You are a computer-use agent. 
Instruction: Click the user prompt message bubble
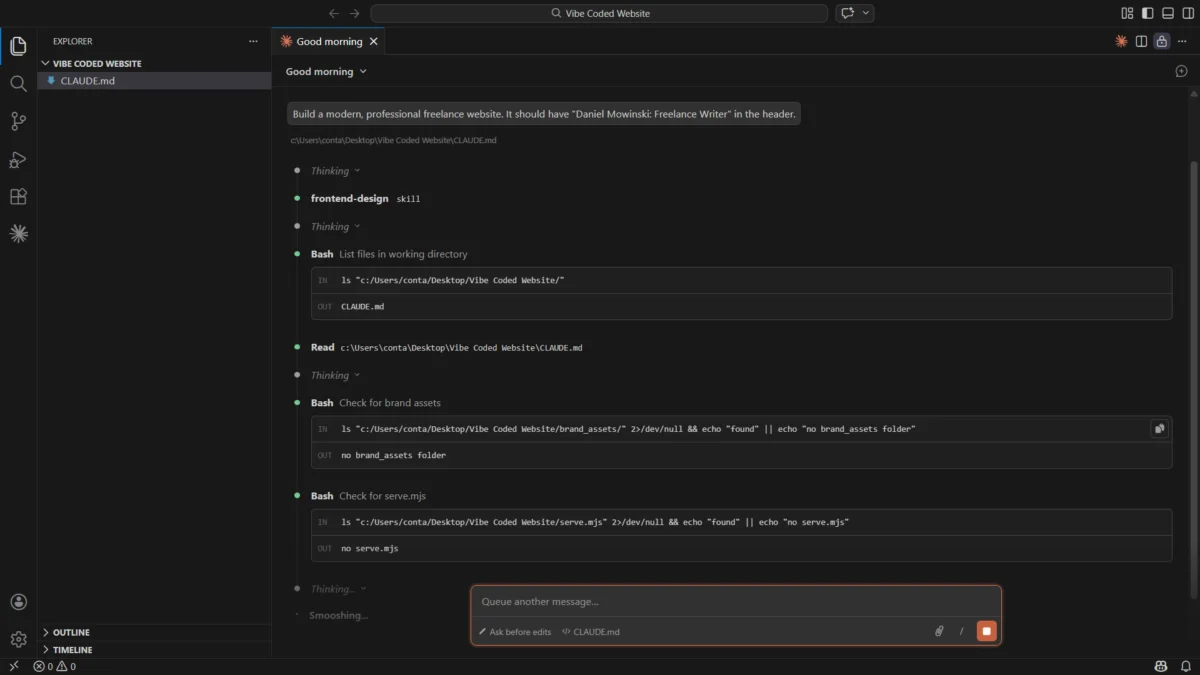544,114
